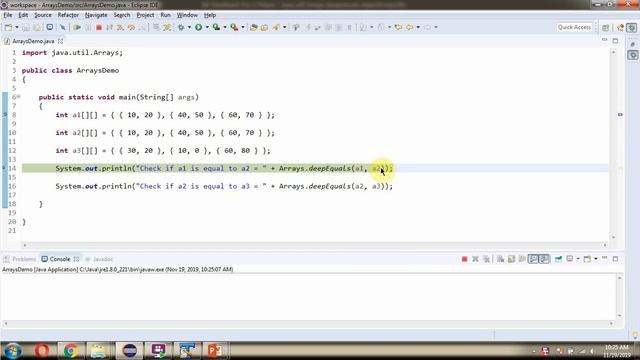
Task: Switch to the Problems tab
Action: (x=20, y=259)
